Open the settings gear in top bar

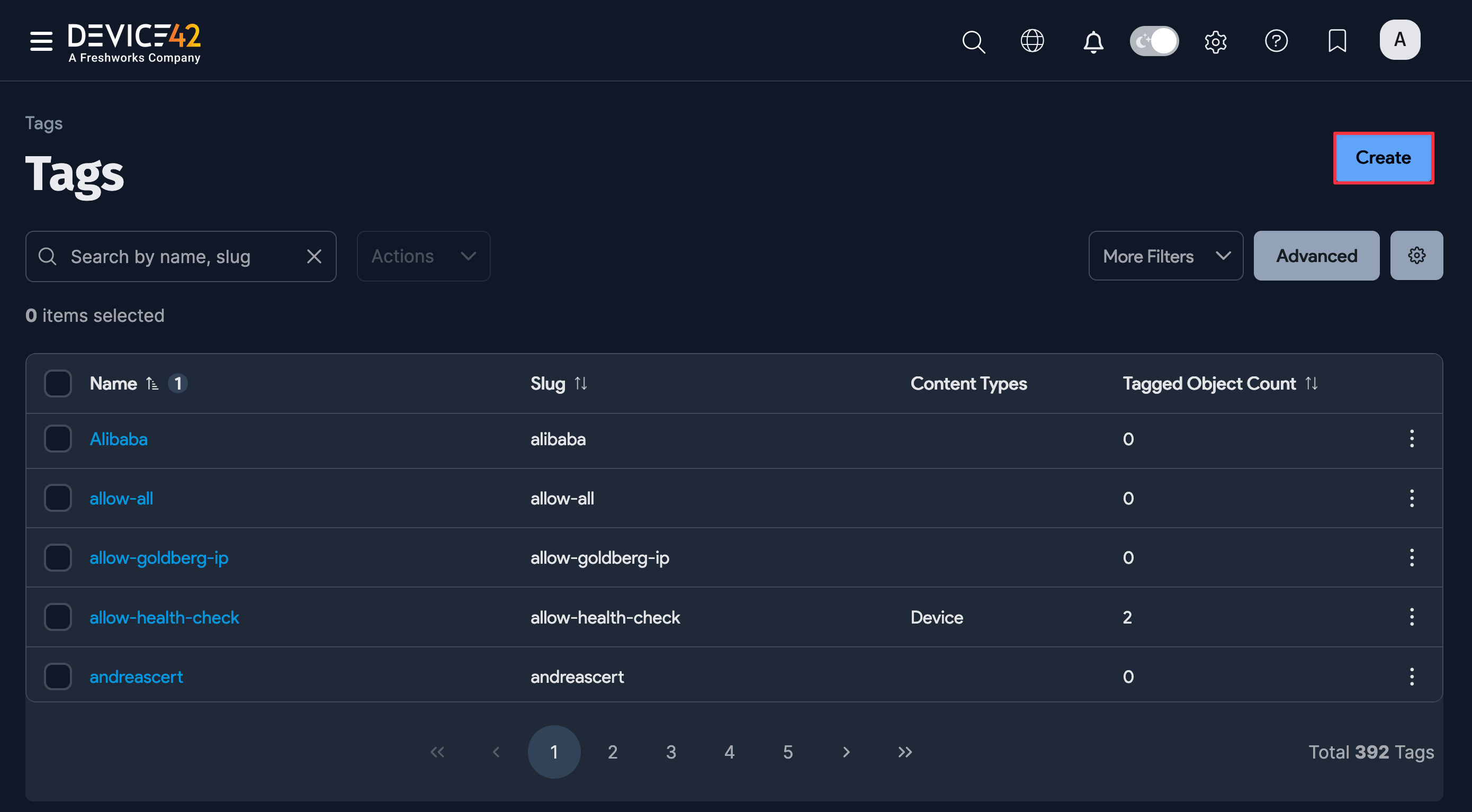[x=1215, y=41]
